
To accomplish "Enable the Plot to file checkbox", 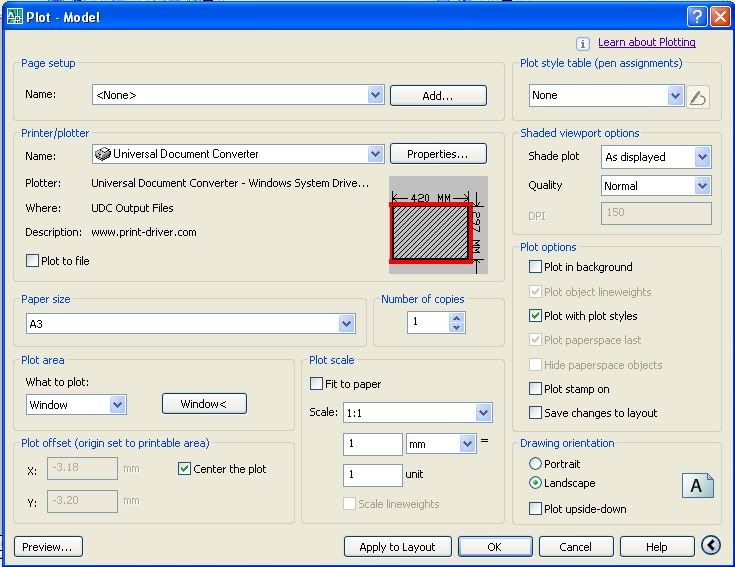I will 32,261.
